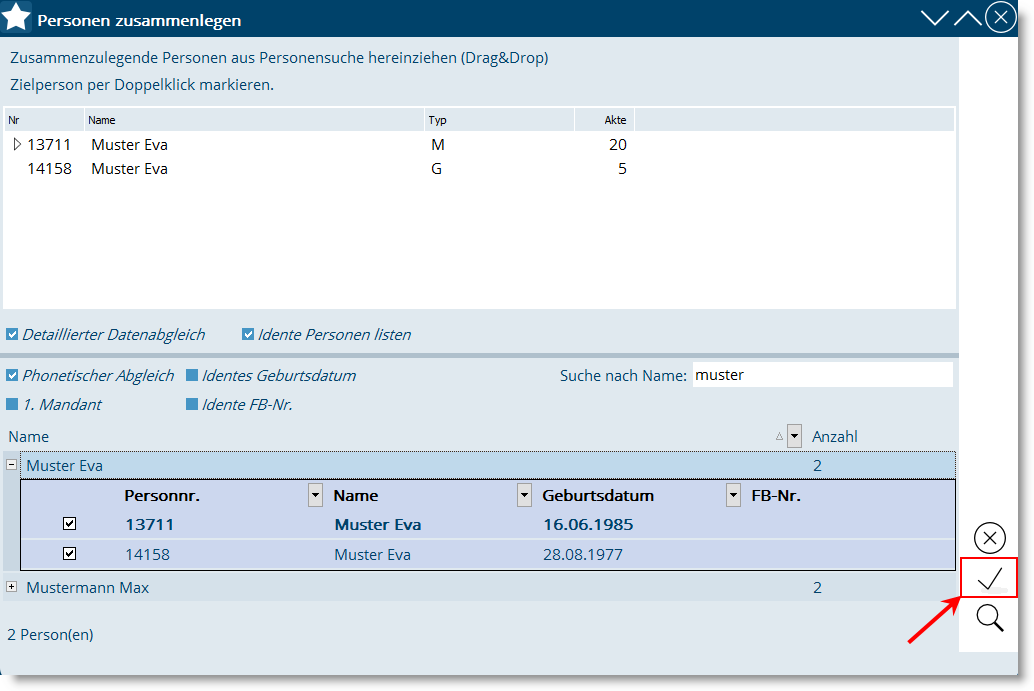Uncheck the box for person 14158

click(69, 553)
